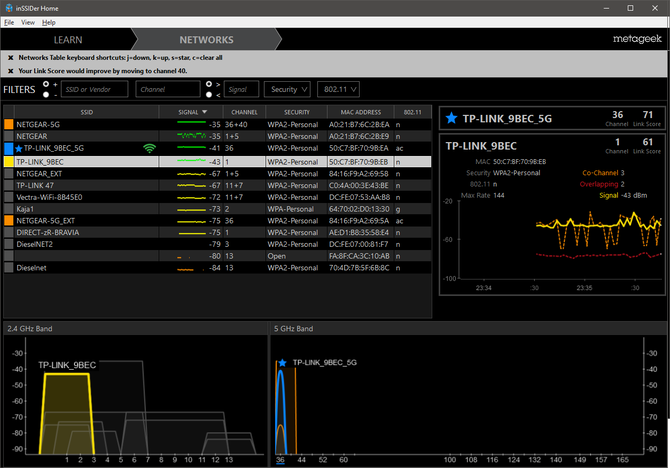Select the Open network on channel 13
This screenshot has width=670, height=468.
click(x=217, y=256)
